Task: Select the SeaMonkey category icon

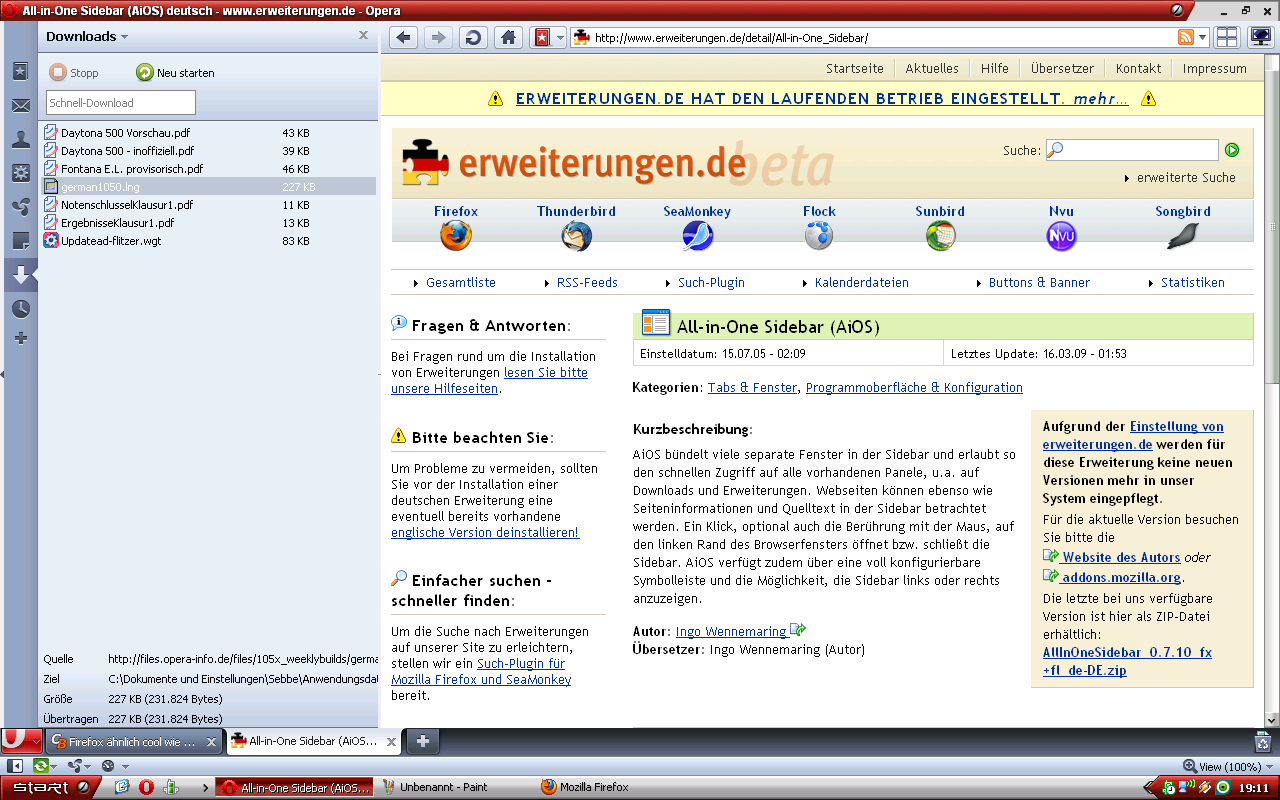Action: click(x=697, y=236)
